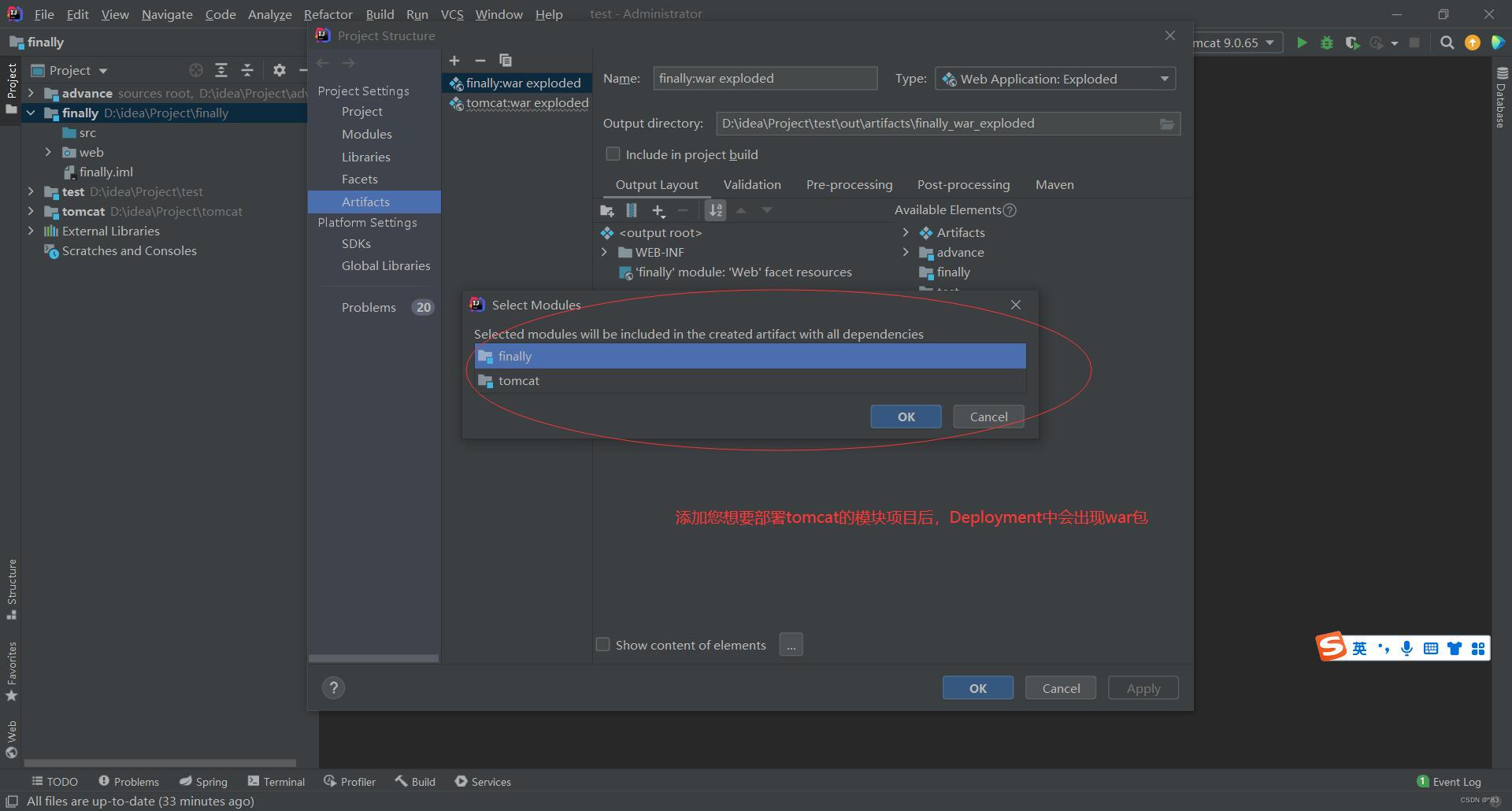Image resolution: width=1512 pixels, height=811 pixels.
Task: Switch to Validation tab
Action: (x=752, y=184)
